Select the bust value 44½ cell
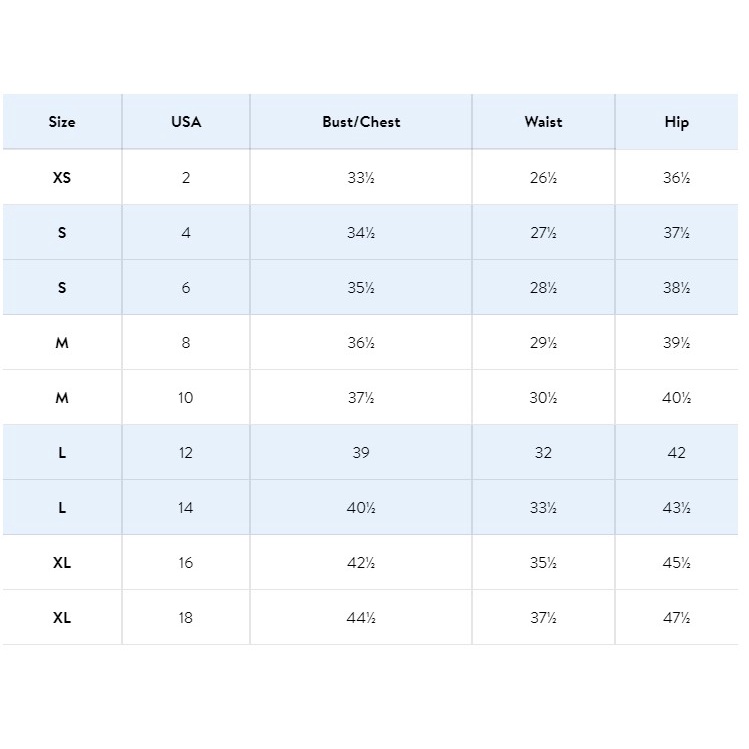 pyautogui.click(x=361, y=618)
